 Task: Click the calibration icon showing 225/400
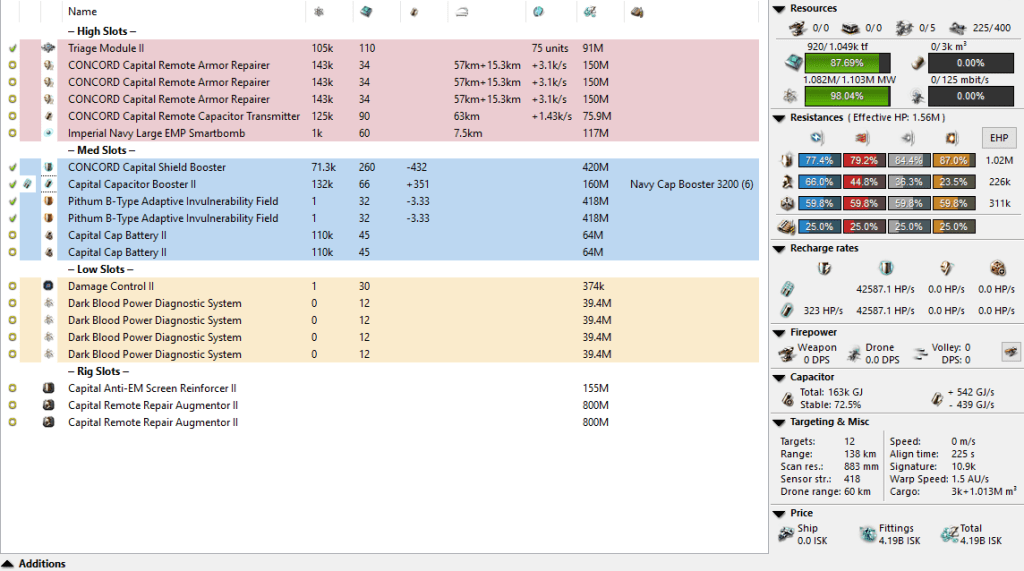(x=957, y=28)
